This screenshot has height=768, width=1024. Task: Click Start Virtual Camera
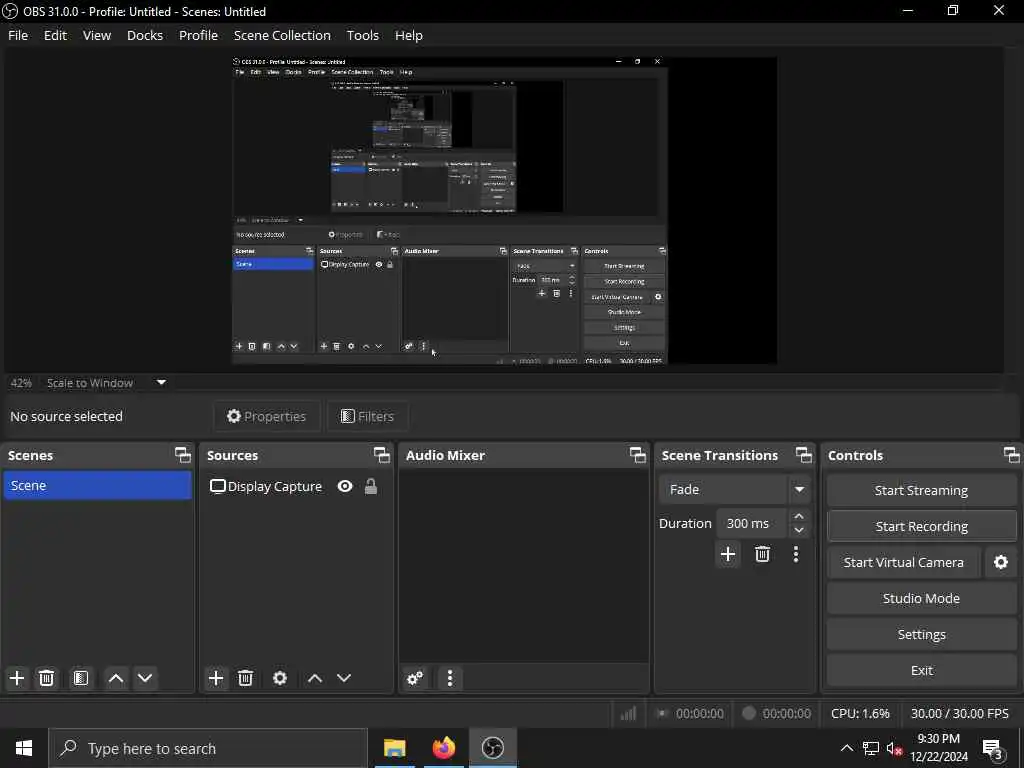point(904,562)
